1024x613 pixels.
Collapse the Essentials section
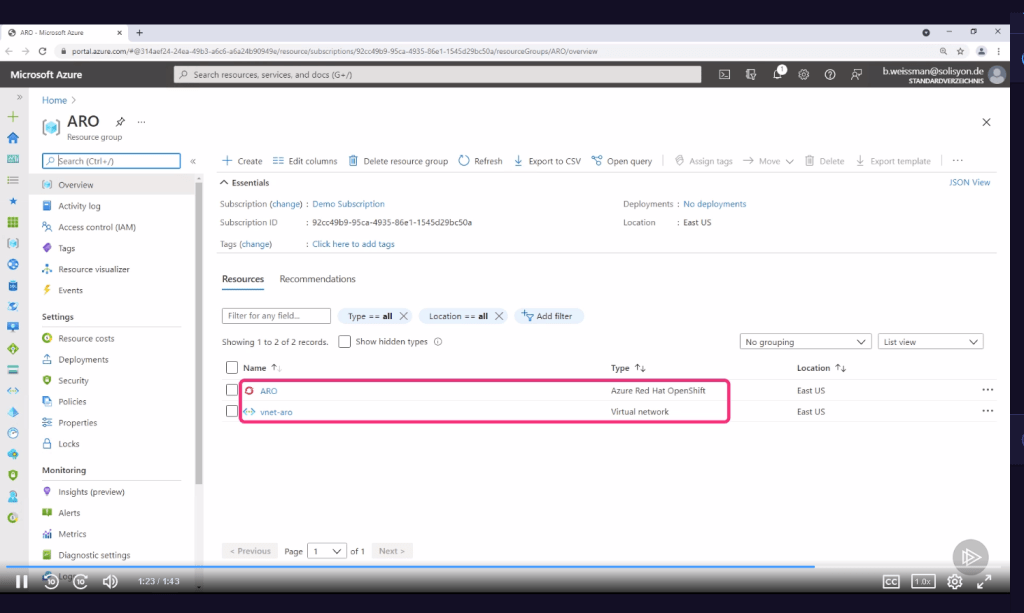tap(224, 183)
